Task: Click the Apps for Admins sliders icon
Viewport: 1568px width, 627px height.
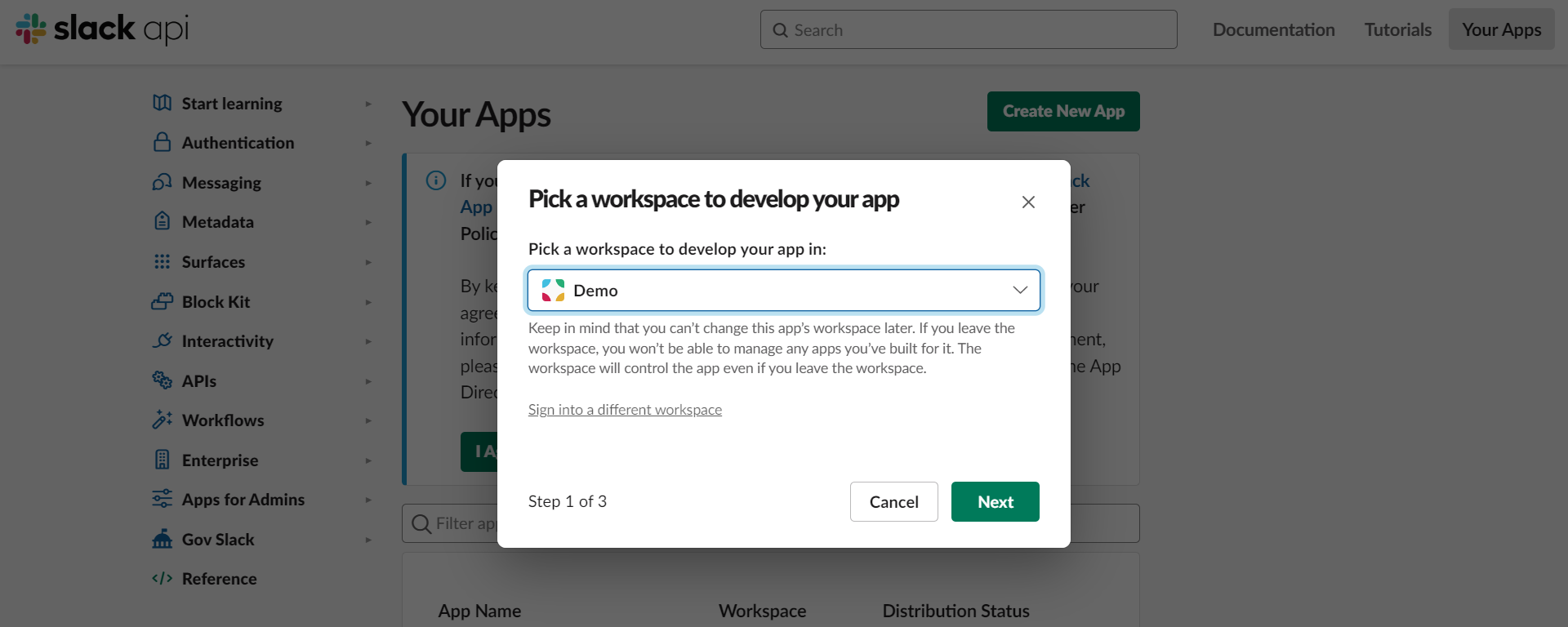Action: [163, 499]
